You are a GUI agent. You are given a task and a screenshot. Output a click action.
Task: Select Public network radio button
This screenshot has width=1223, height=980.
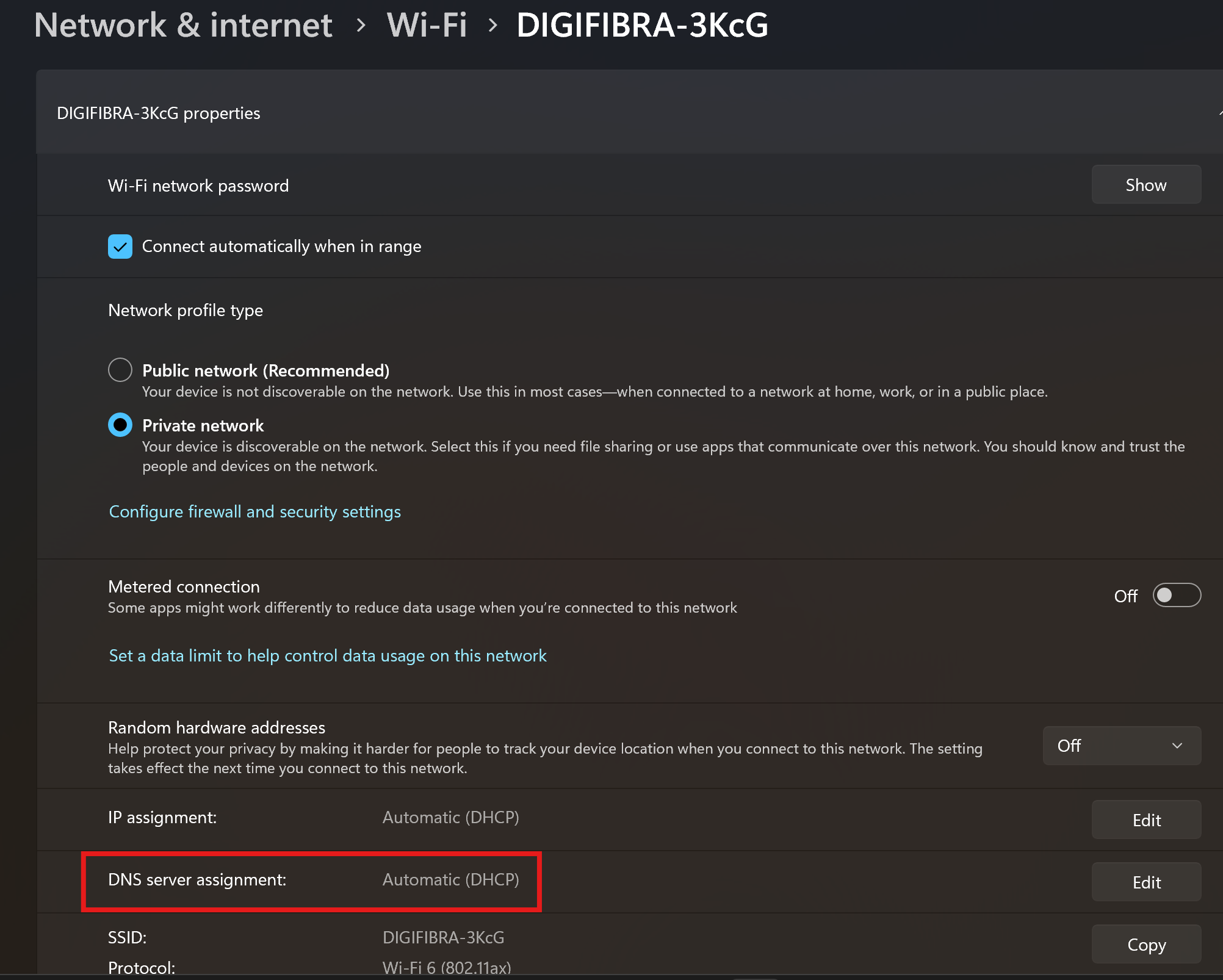pos(120,370)
